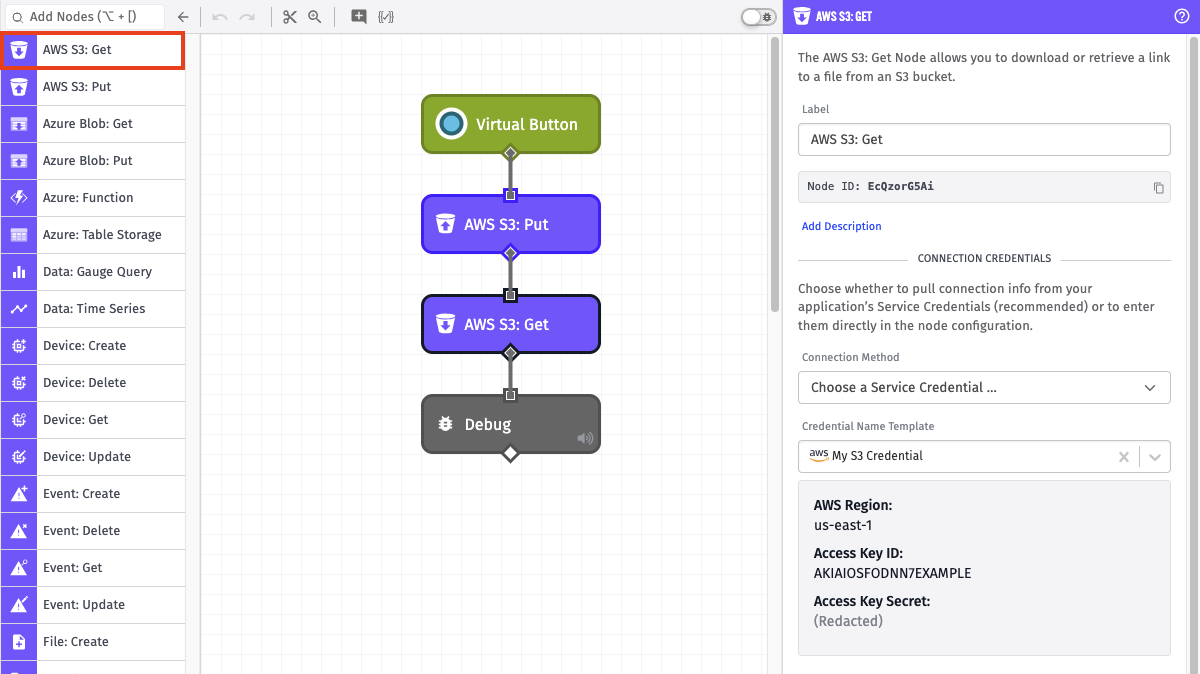
Task: Click the Device: Update node icon
Action: tap(18, 457)
